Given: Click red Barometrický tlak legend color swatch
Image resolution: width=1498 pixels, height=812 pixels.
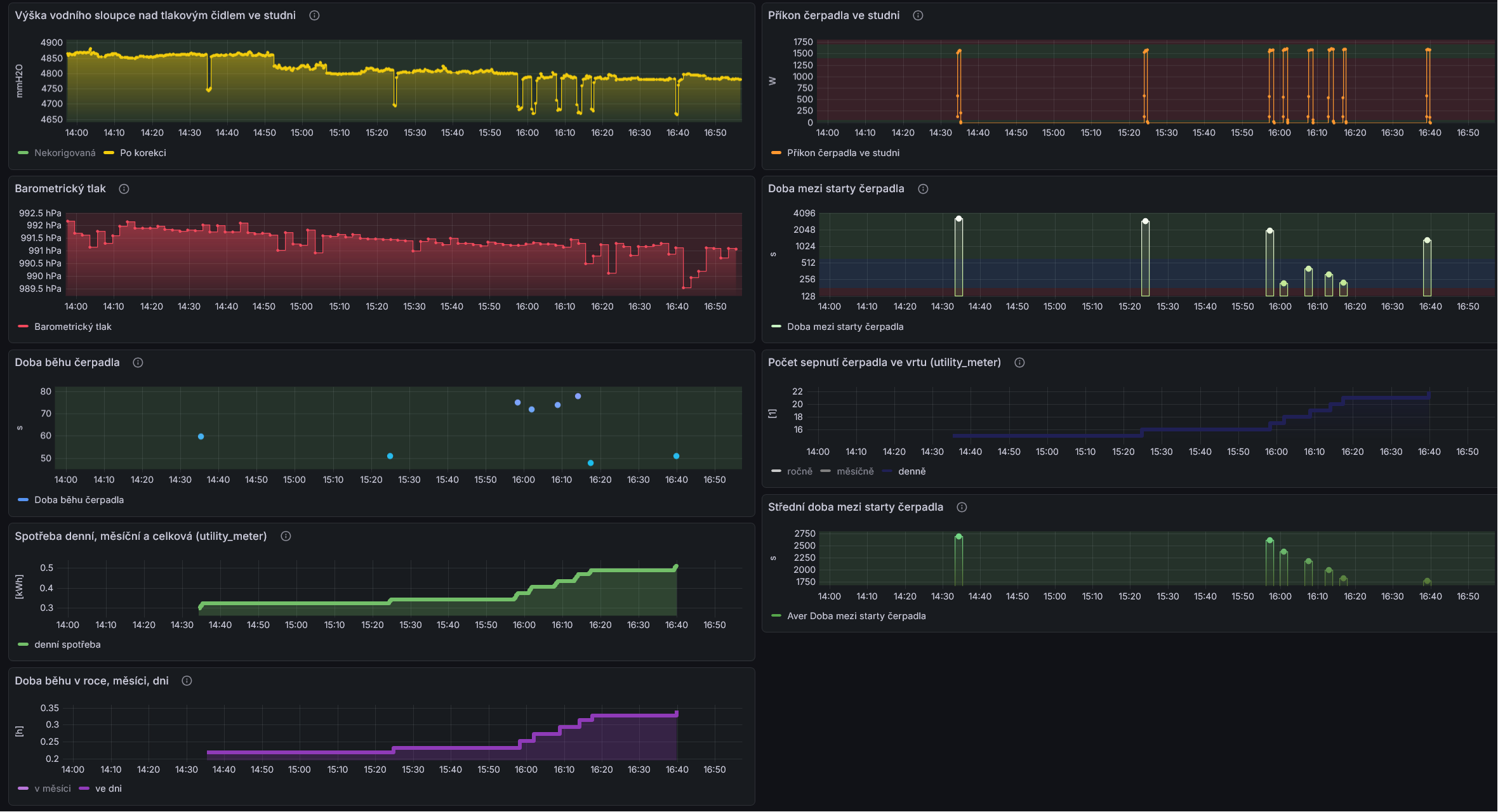Looking at the screenshot, I should tap(23, 327).
